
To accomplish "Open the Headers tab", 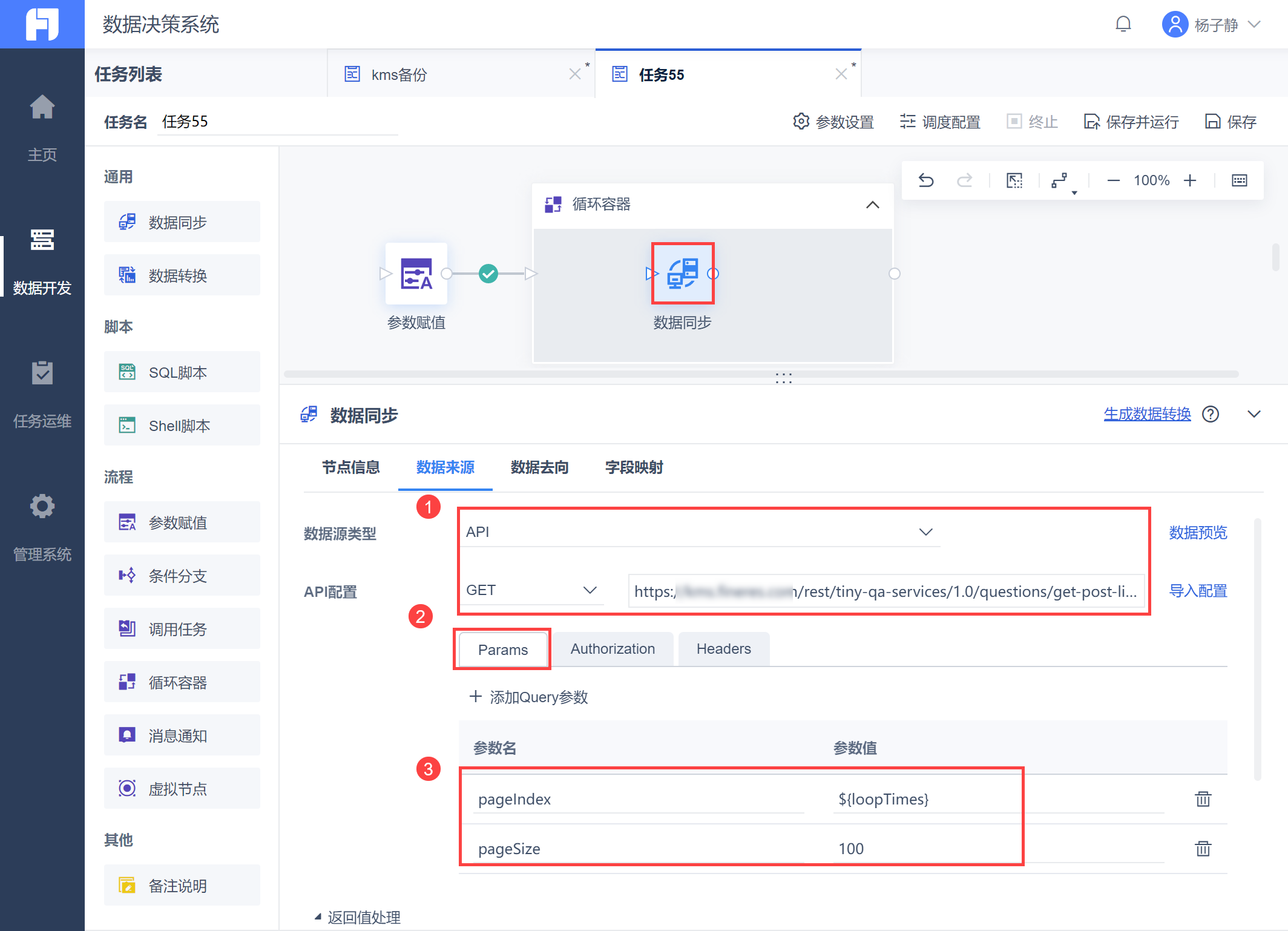I will [723, 649].
